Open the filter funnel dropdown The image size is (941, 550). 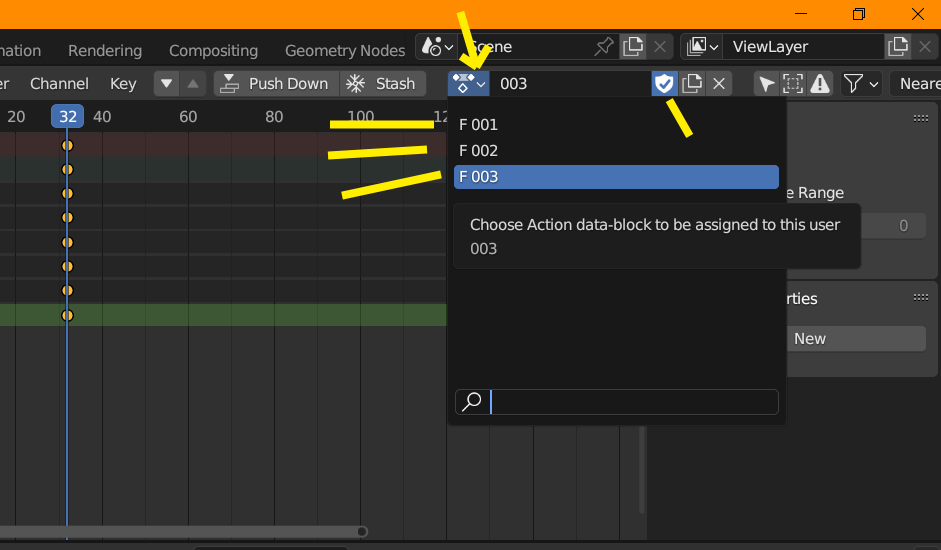point(859,84)
